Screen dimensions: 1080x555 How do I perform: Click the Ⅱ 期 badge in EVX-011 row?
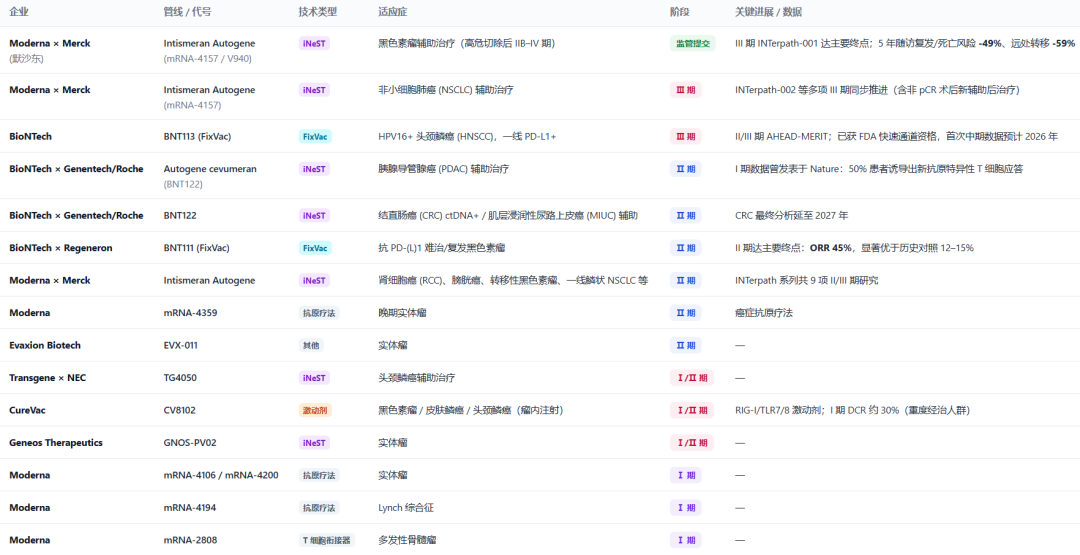click(x=685, y=345)
